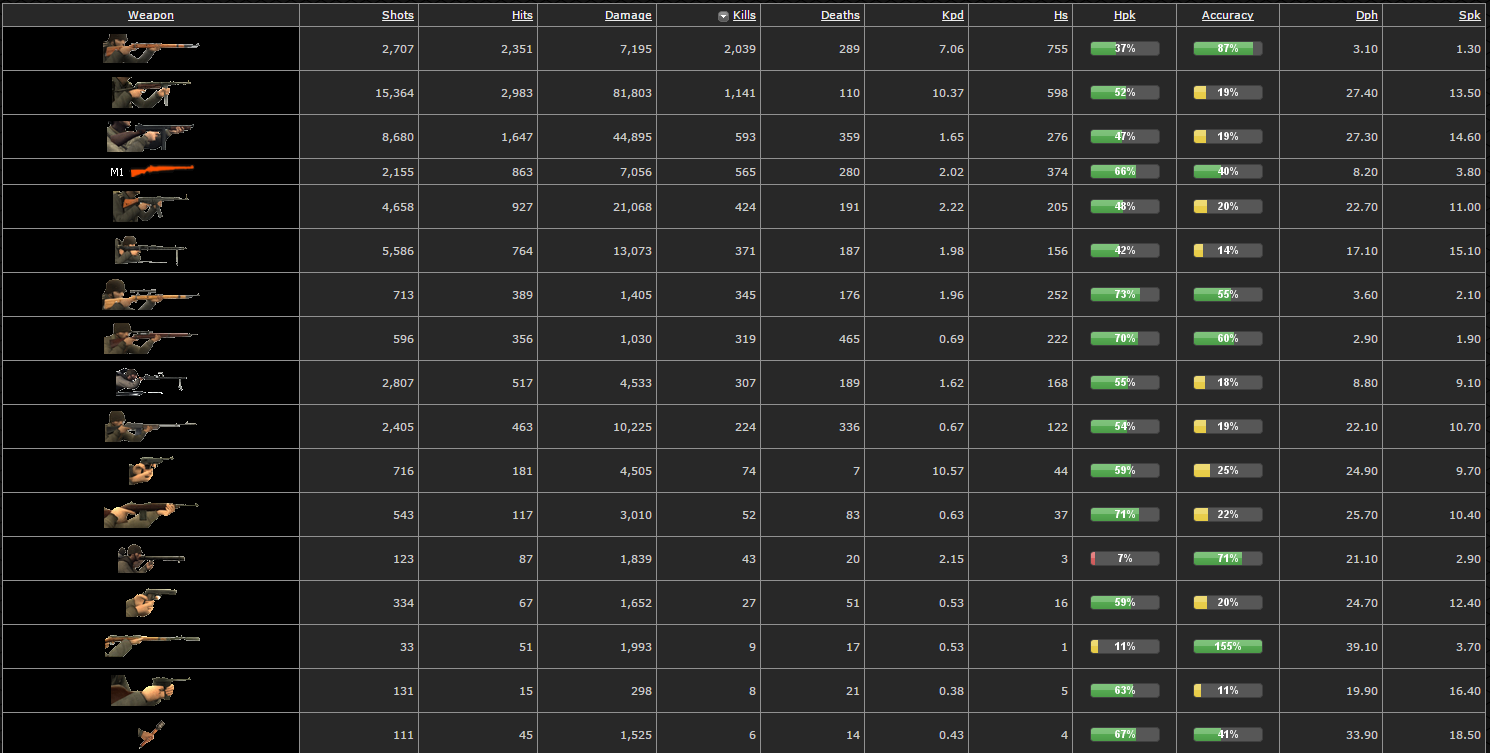
Task: Click the pistol icon in the 716 shots row
Action: pos(151,470)
